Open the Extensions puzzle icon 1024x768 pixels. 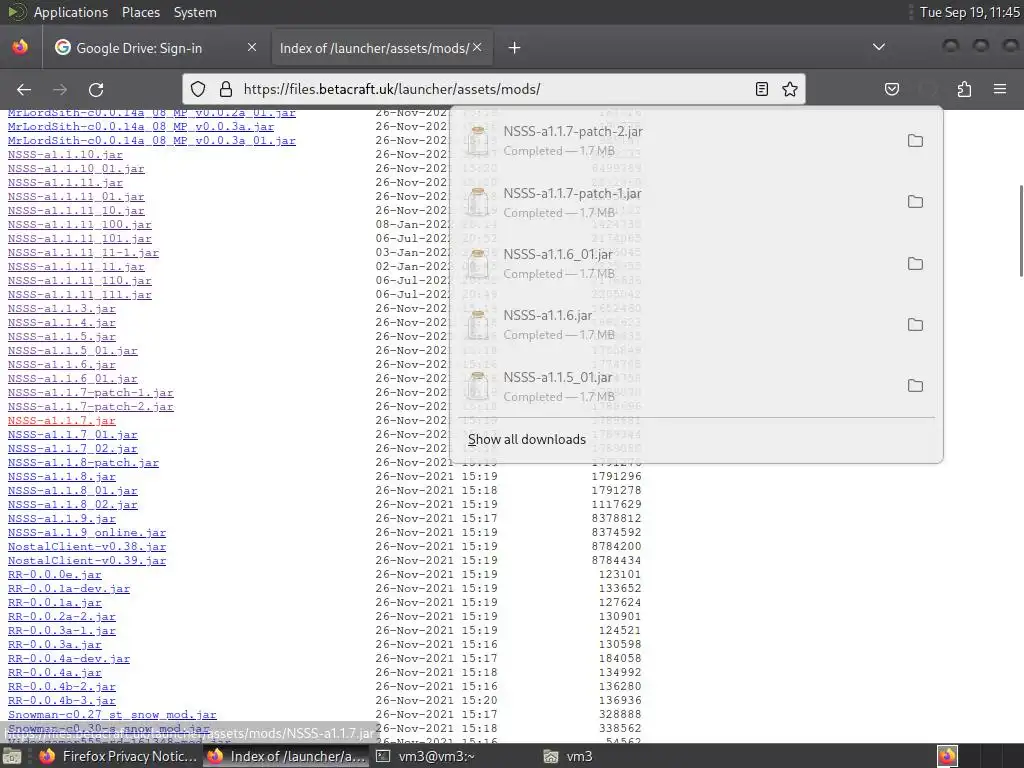[964, 89]
